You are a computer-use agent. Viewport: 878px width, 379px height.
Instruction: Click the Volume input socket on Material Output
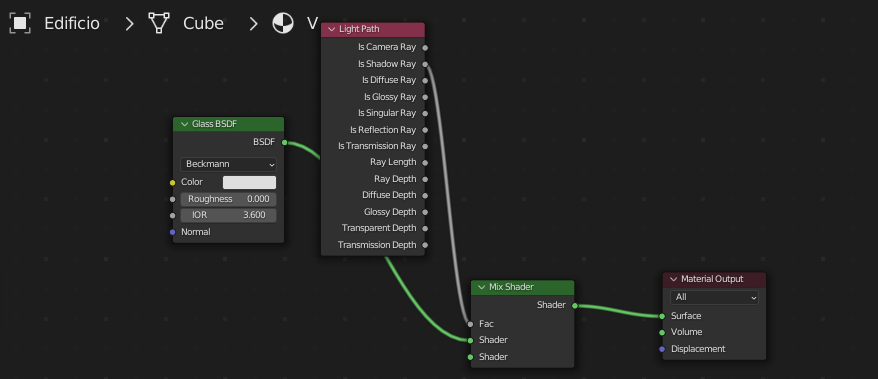pos(662,333)
